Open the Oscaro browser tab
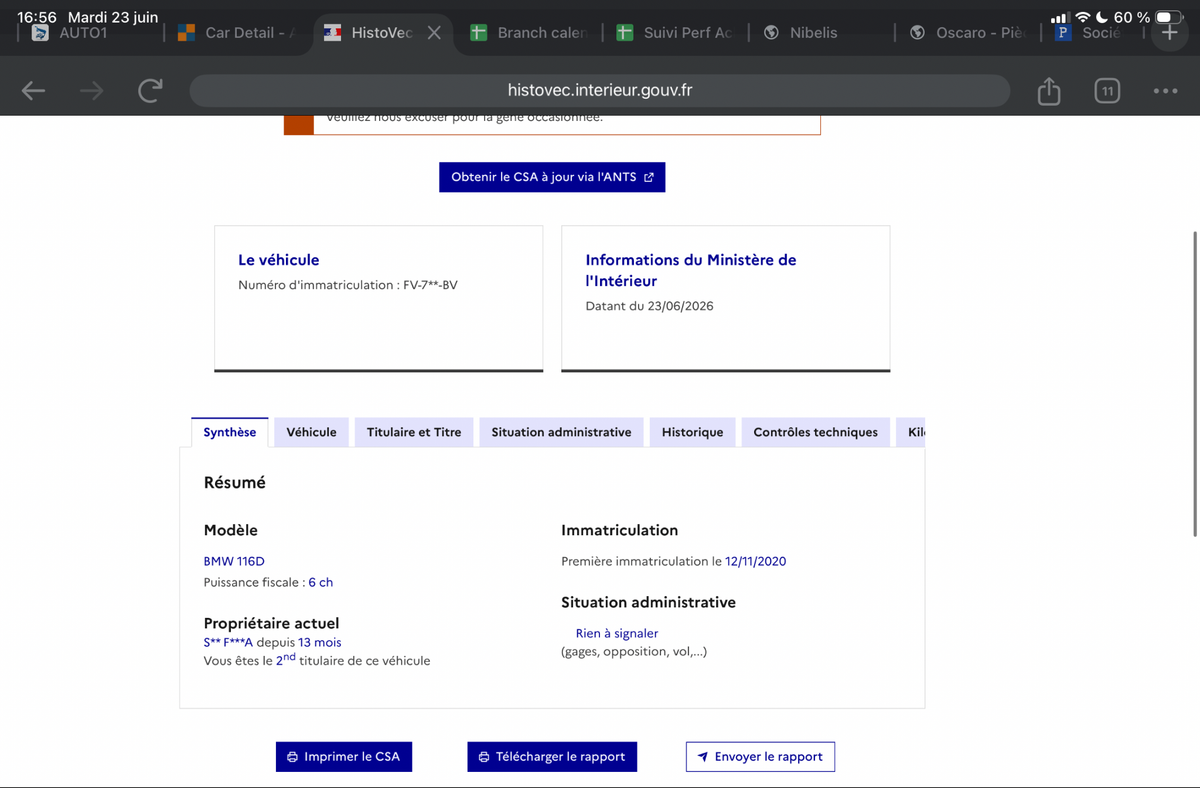Viewport: 1200px width, 788px height. [968, 33]
